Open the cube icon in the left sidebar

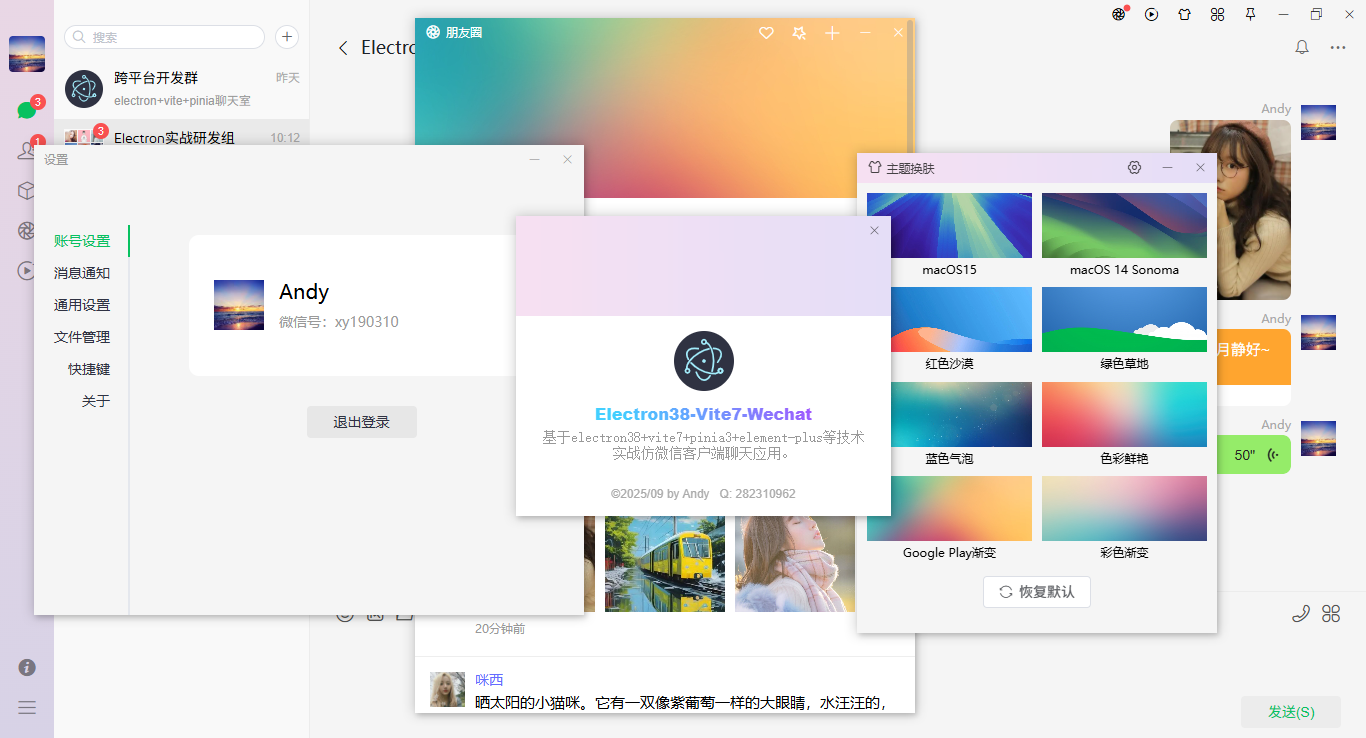(26, 190)
